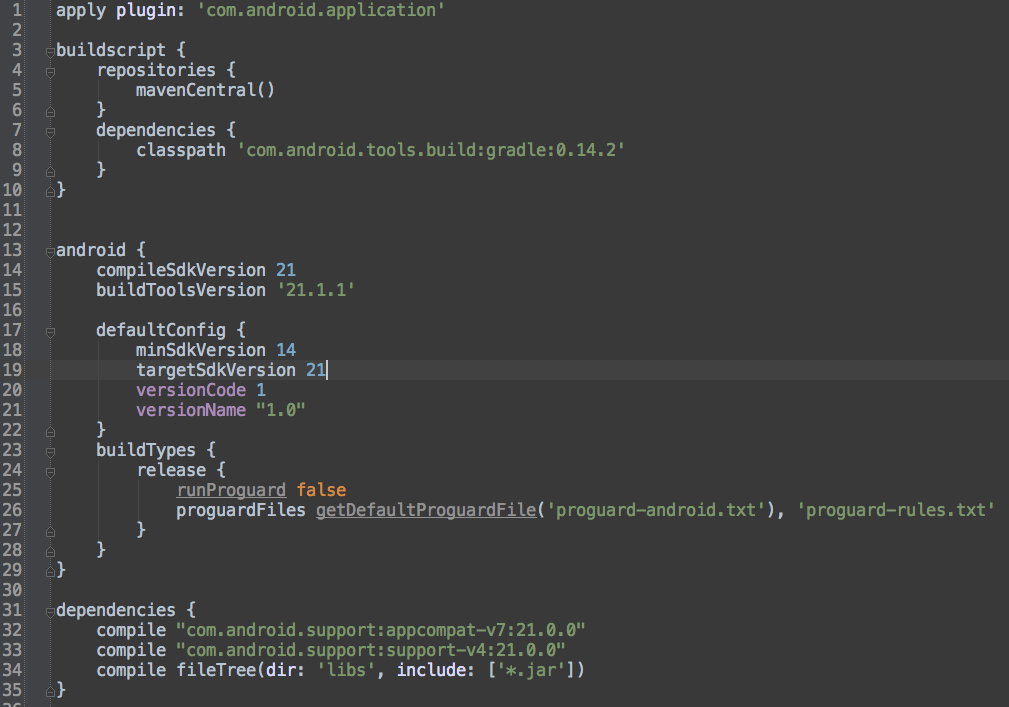Screen dimensions: 1009x707
Task: Click the classpath keyword on line 8
Action: click(181, 150)
